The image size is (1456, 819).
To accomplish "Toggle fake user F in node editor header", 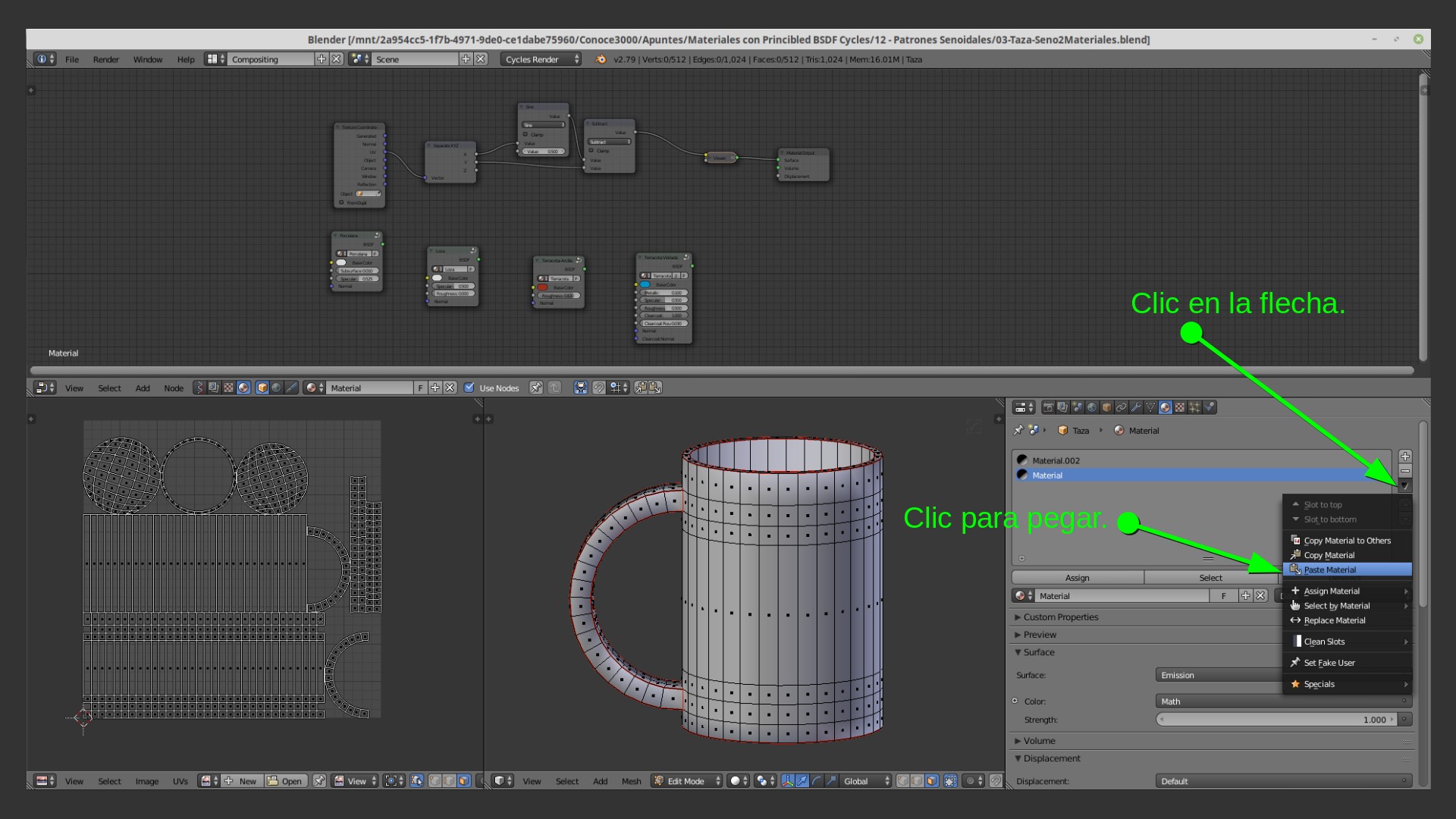I will coord(420,388).
